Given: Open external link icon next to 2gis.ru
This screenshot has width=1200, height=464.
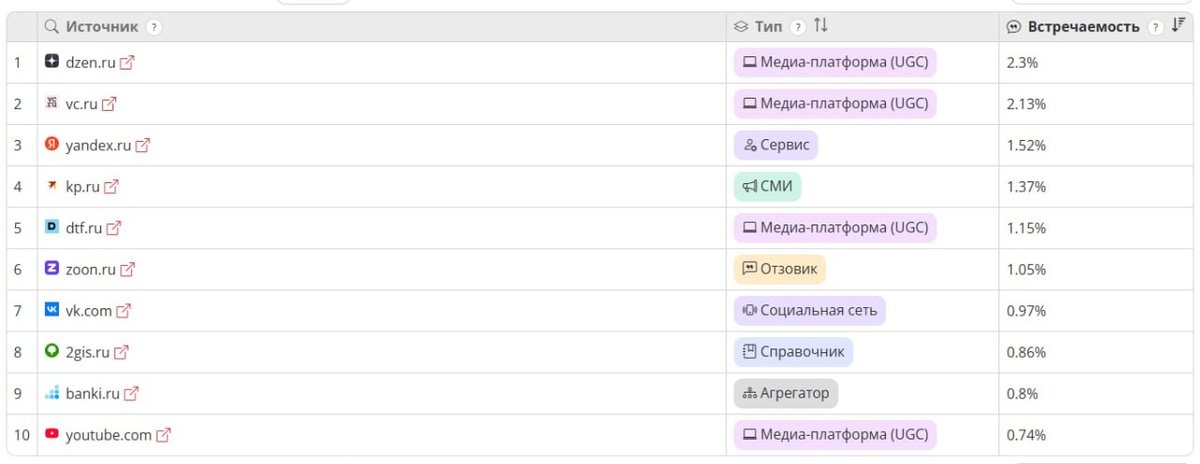Looking at the screenshot, I should (121, 352).
